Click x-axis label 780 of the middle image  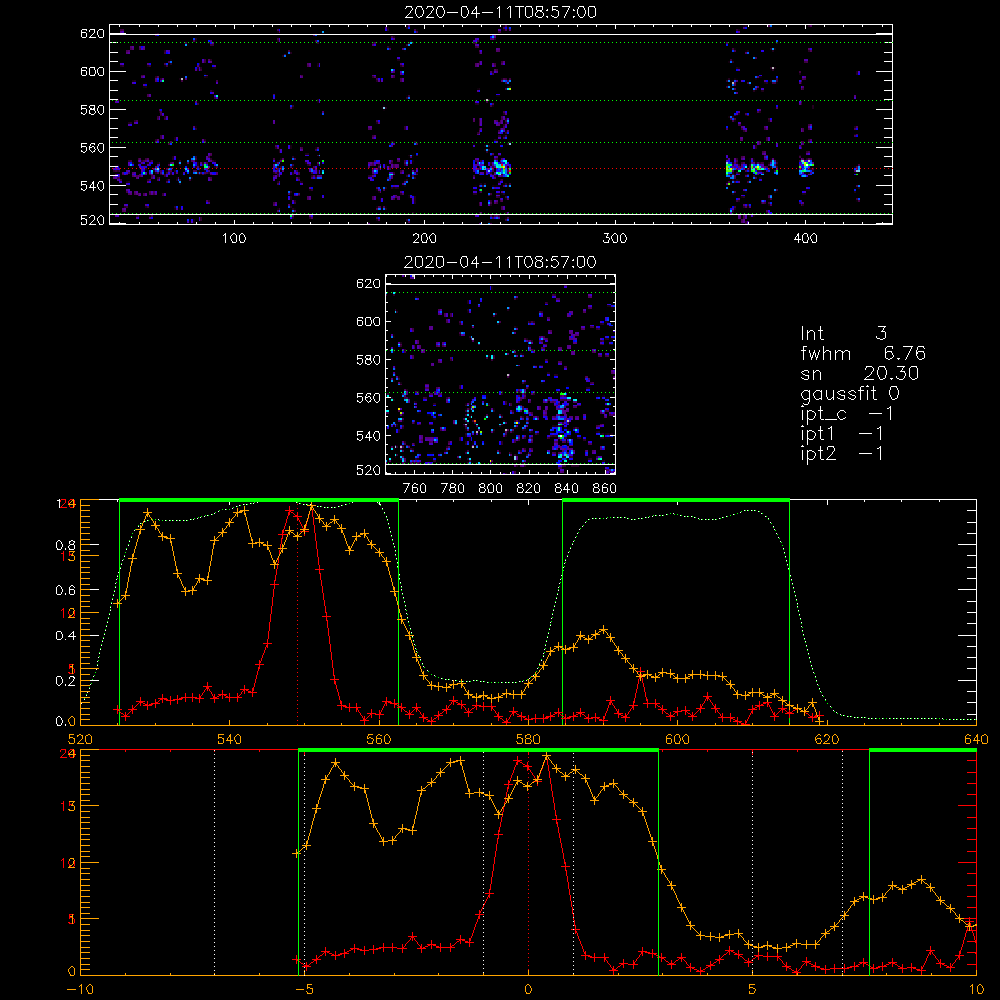(453, 489)
